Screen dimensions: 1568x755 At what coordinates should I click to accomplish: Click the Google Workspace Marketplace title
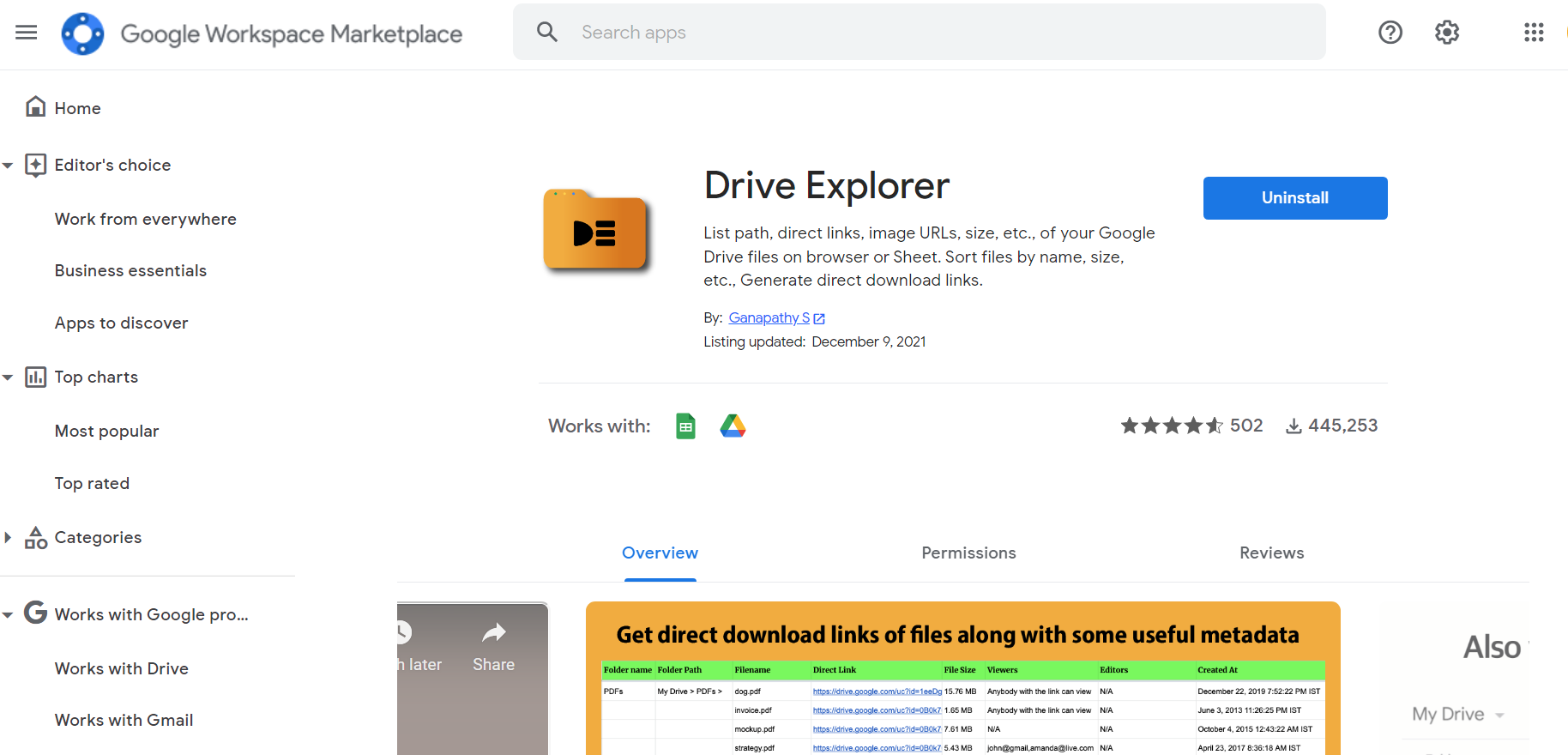292,33
